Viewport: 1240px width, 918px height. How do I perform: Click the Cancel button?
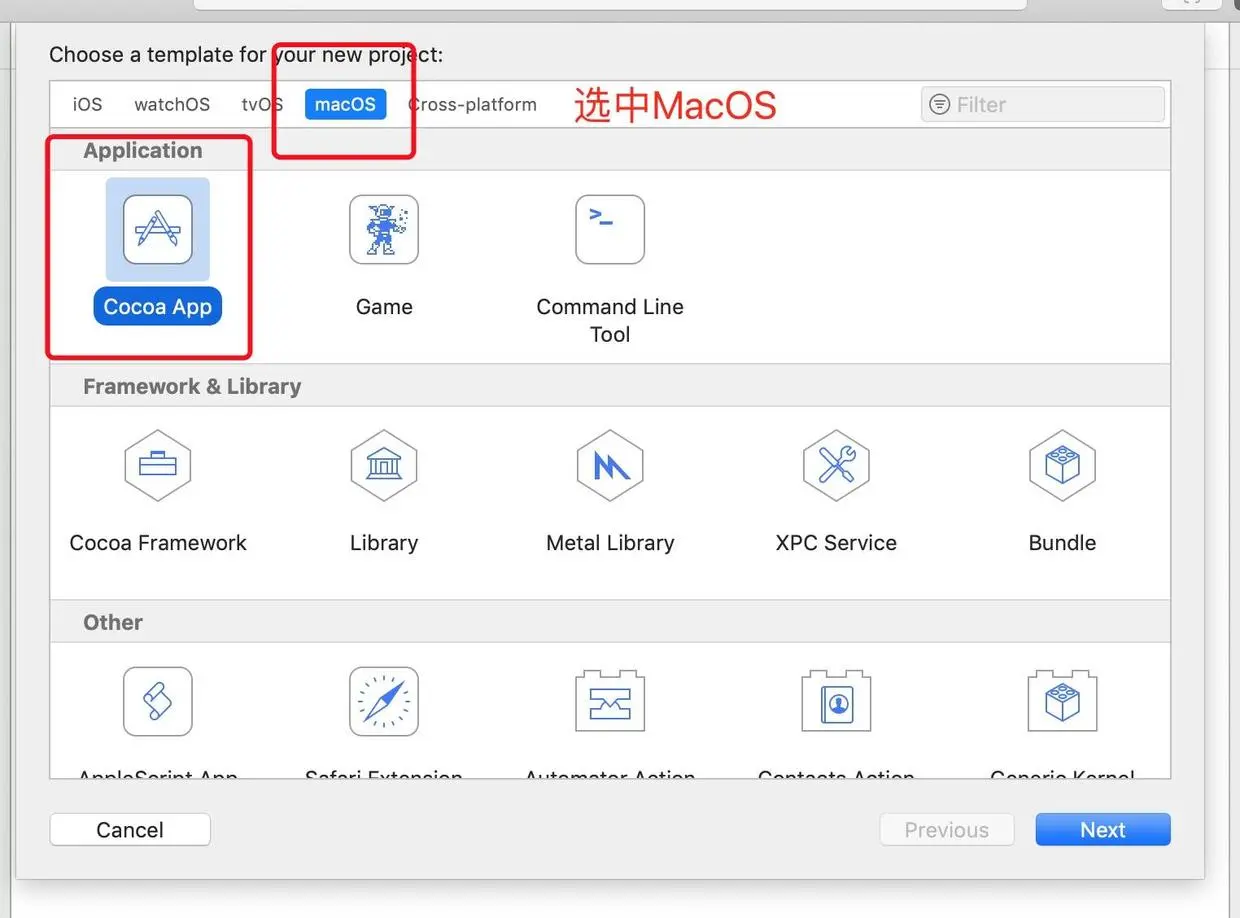130,830
